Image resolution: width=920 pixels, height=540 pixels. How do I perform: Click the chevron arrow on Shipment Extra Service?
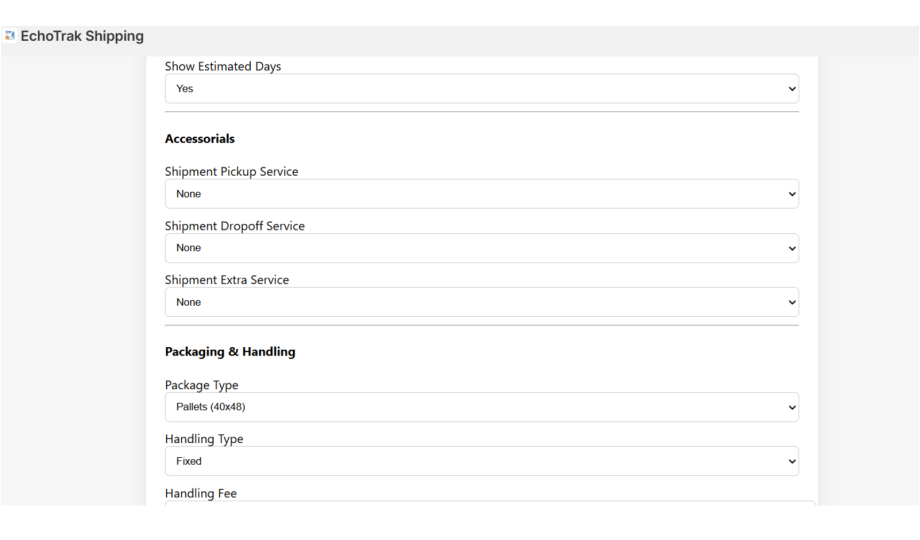tap(792, 302)
